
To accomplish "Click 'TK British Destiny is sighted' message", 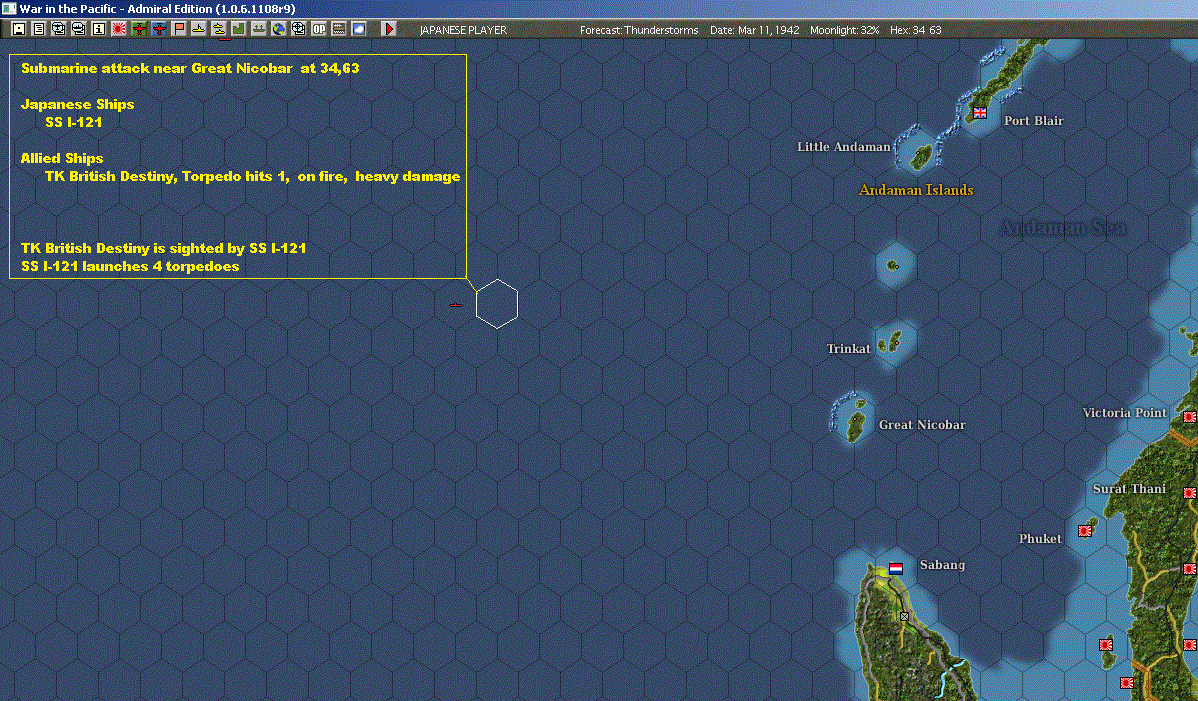I will [x=164, y=248].
